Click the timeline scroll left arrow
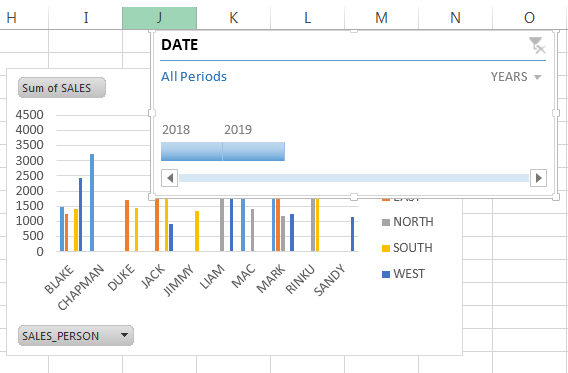 [170, 178]
